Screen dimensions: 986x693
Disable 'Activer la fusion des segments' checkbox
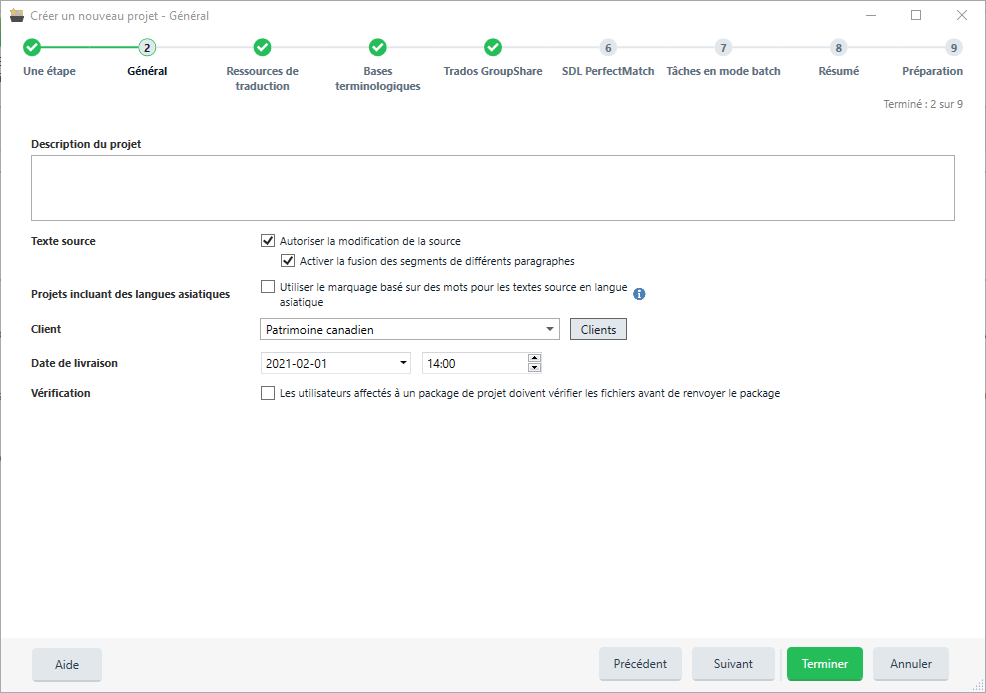[x=289, y=261]
